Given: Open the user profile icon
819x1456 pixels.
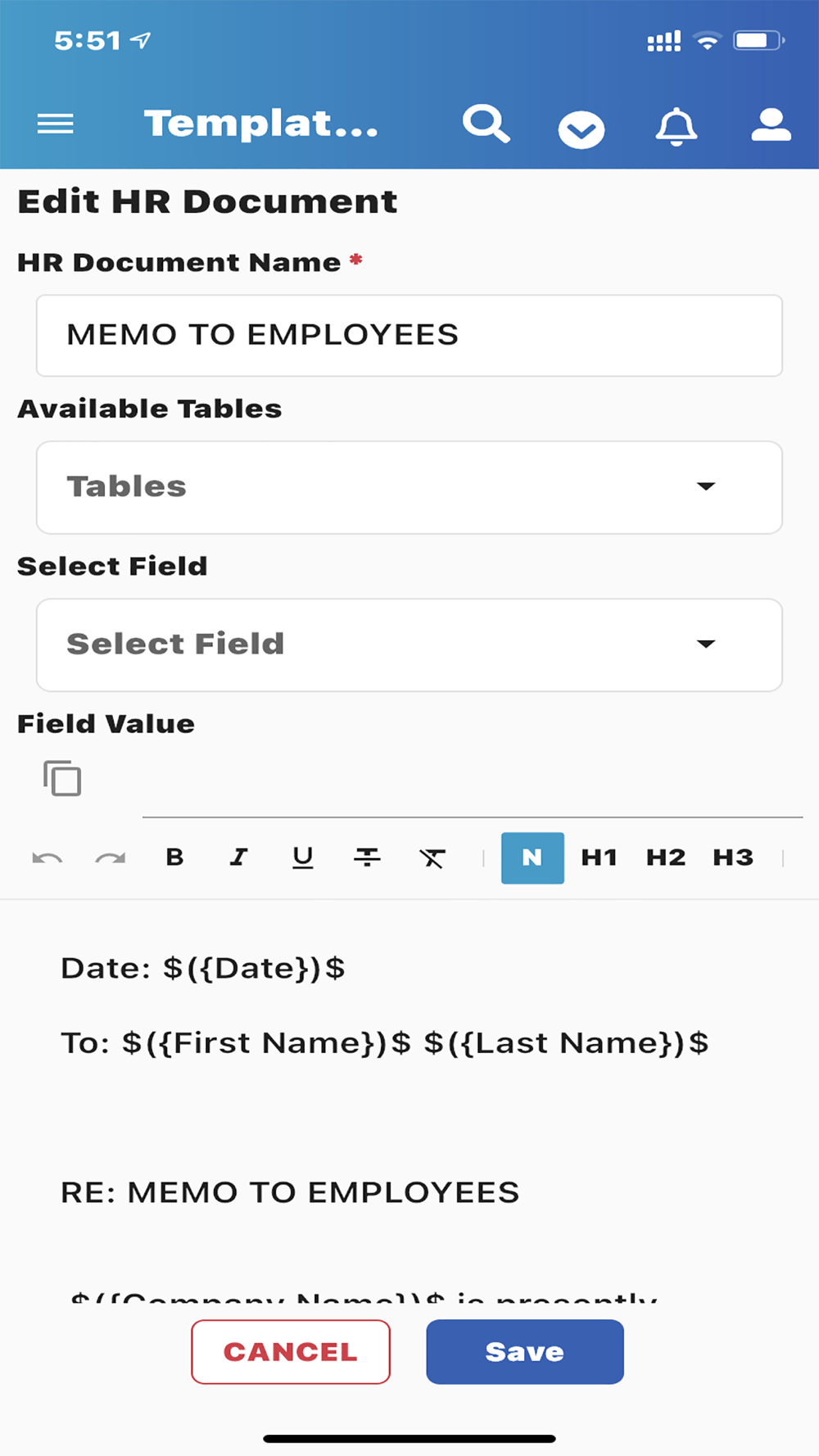Looking at the screenshot, I should (x=771, y=124).
